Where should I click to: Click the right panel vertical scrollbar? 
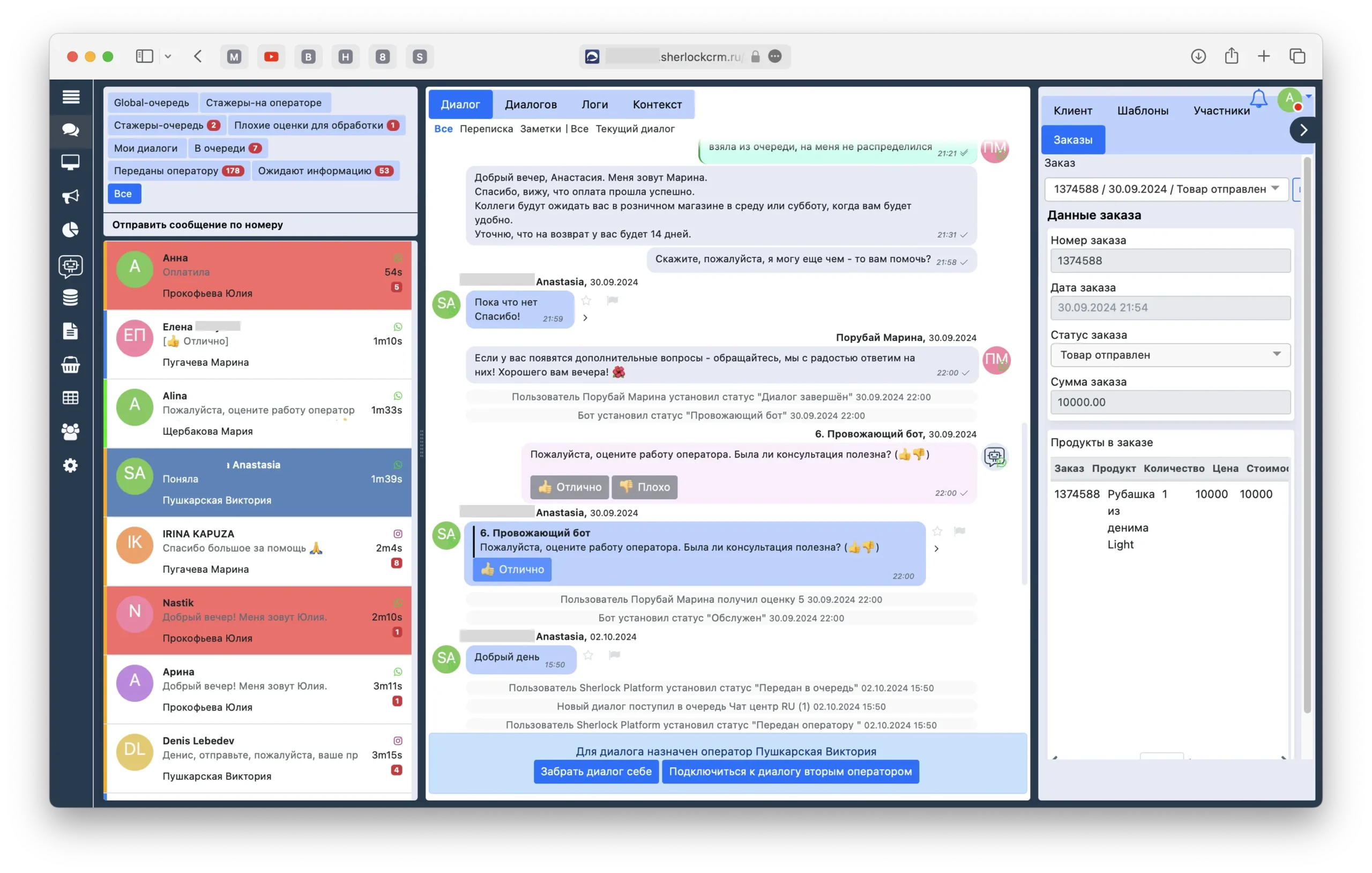tap(1307, 433)
